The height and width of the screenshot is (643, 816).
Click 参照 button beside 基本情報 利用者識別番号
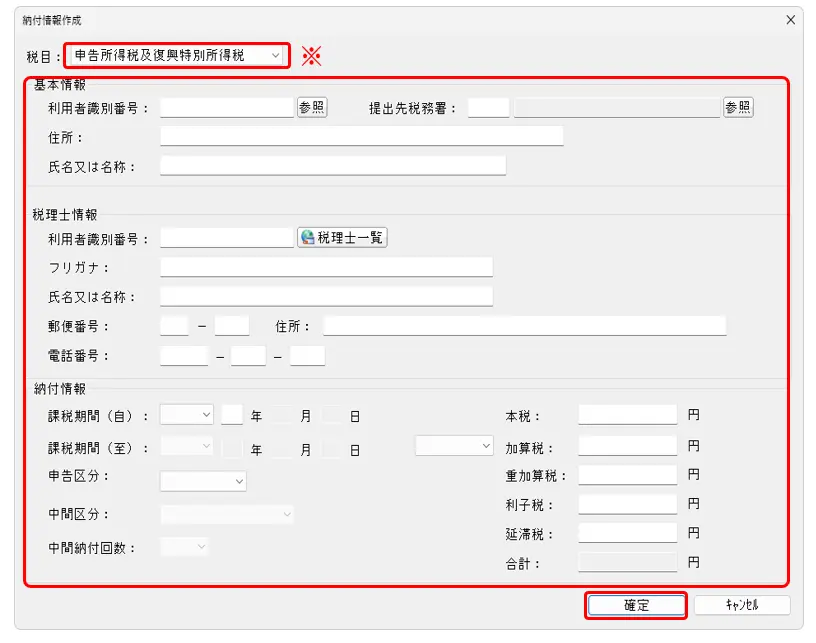tap(312, 108)
